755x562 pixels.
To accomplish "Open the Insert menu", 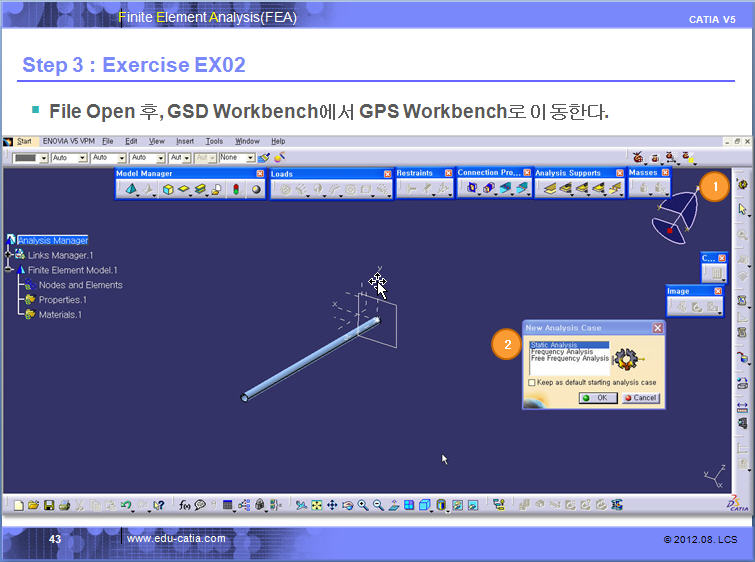I will 185,142.
